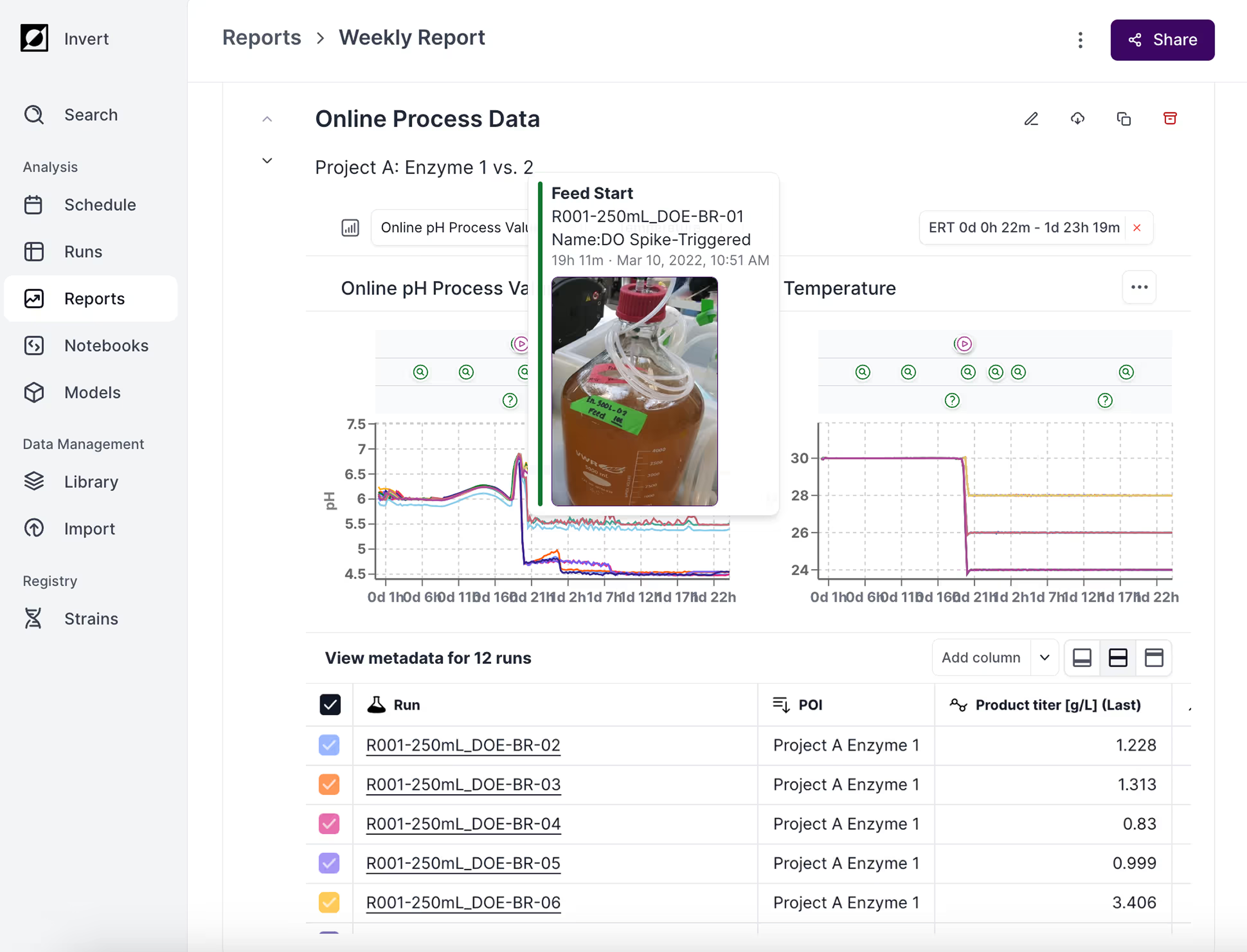Click the feed bottle photo thumbnail
This screenshot has width=1247, height=952.
(x=634, y=392)
